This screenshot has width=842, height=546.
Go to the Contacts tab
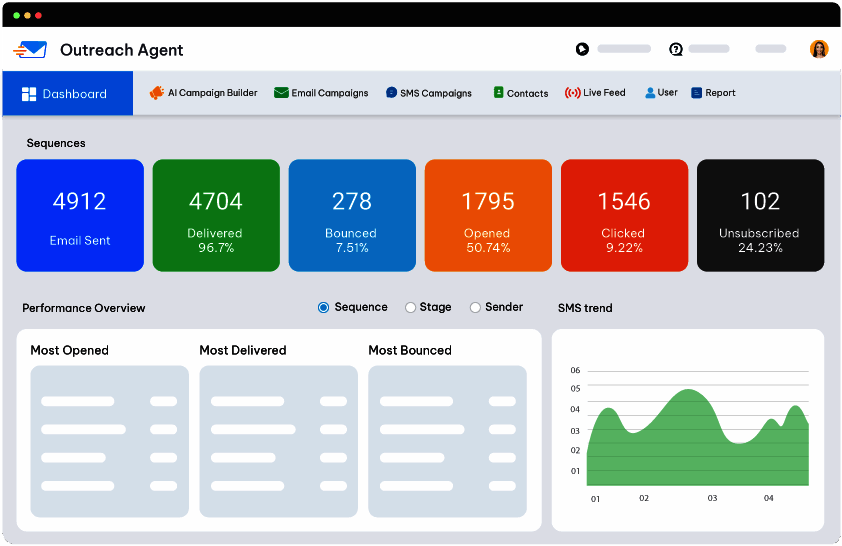(x=521, y=93)
